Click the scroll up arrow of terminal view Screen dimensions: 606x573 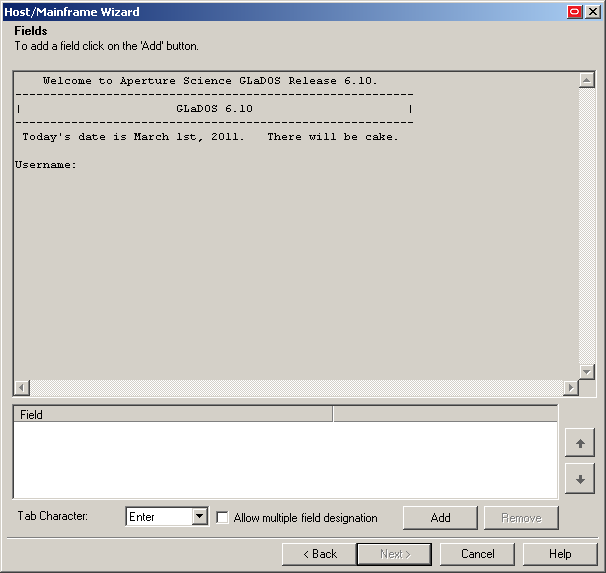[587, 80]
